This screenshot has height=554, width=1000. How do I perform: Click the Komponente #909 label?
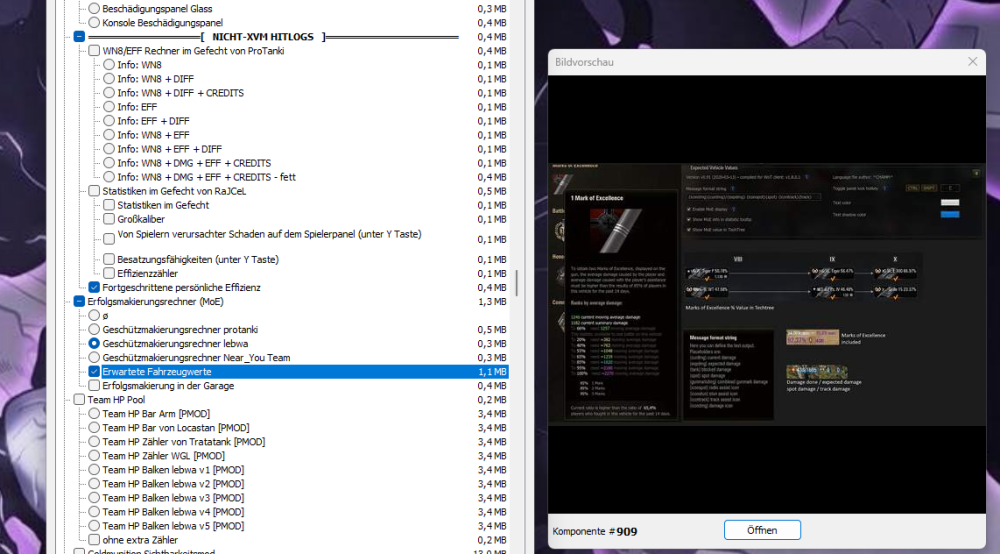(595, 531)
